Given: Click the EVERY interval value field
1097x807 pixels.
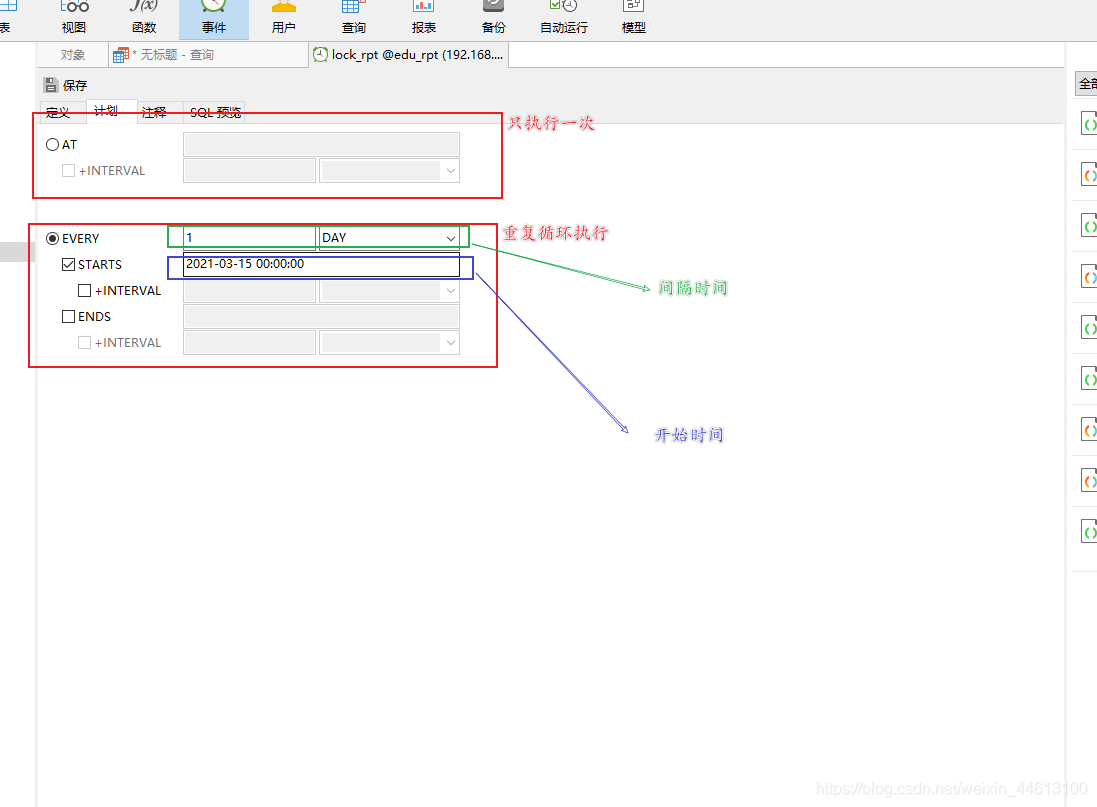Looking at the screenshot, I should coord(249,238).
